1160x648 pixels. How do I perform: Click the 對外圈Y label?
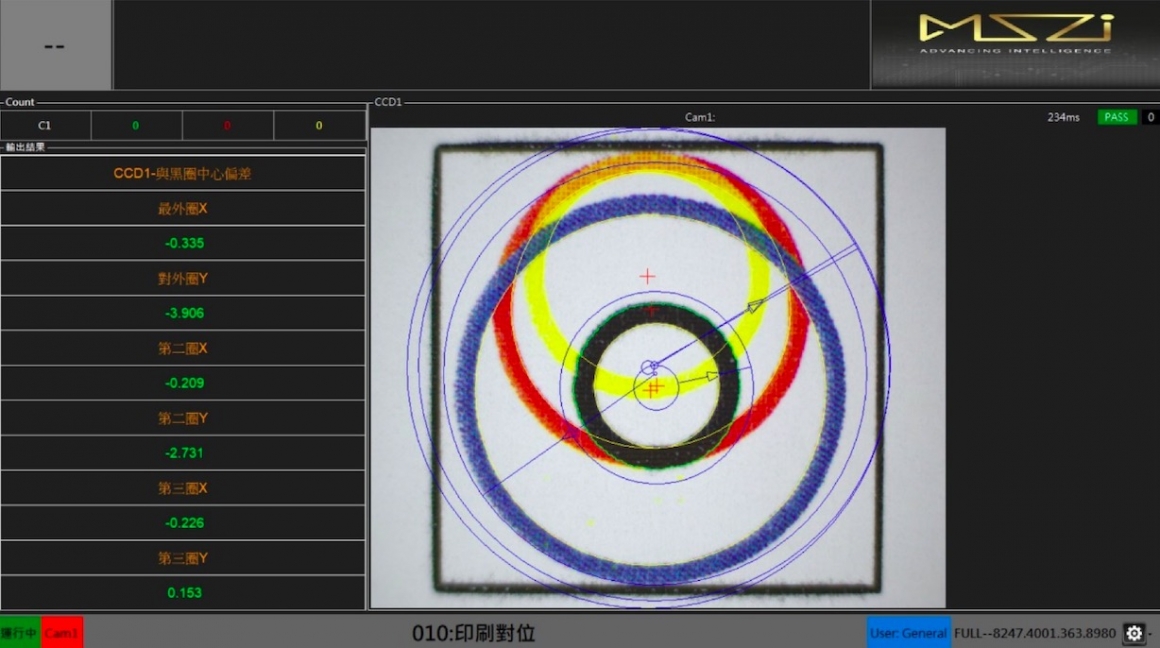click(183, 279)
